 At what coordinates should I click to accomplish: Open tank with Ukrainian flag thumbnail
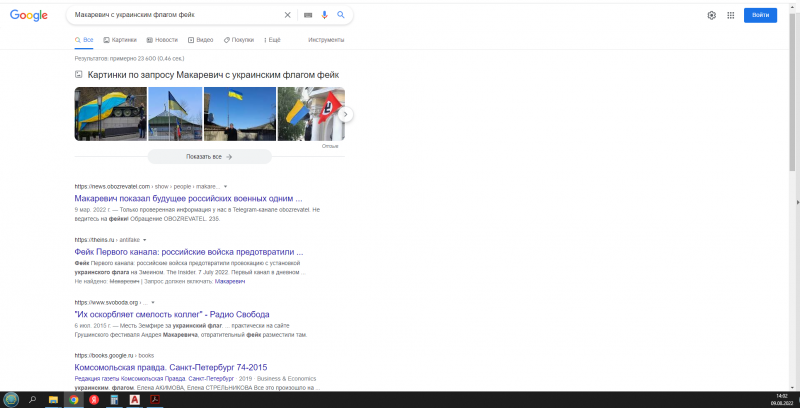[111, 114]
